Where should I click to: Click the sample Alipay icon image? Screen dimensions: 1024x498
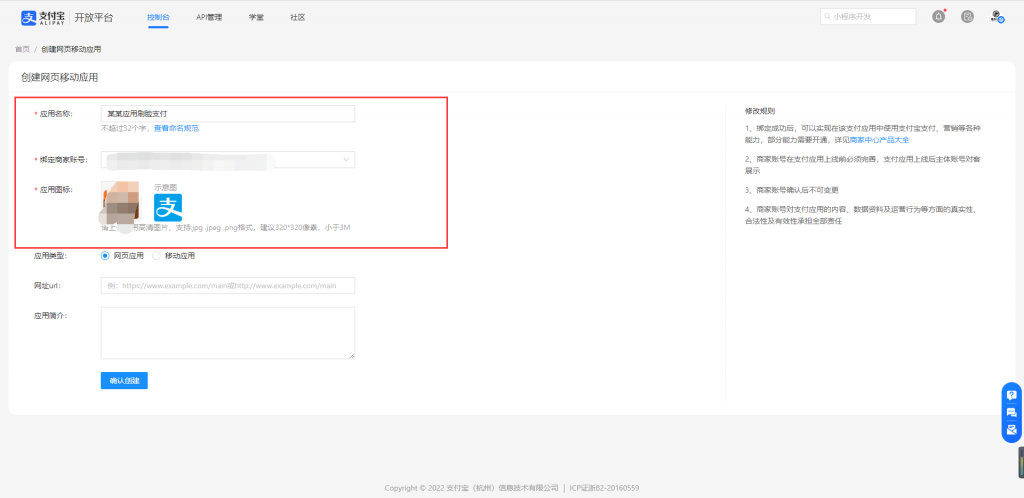coord(168,208)
